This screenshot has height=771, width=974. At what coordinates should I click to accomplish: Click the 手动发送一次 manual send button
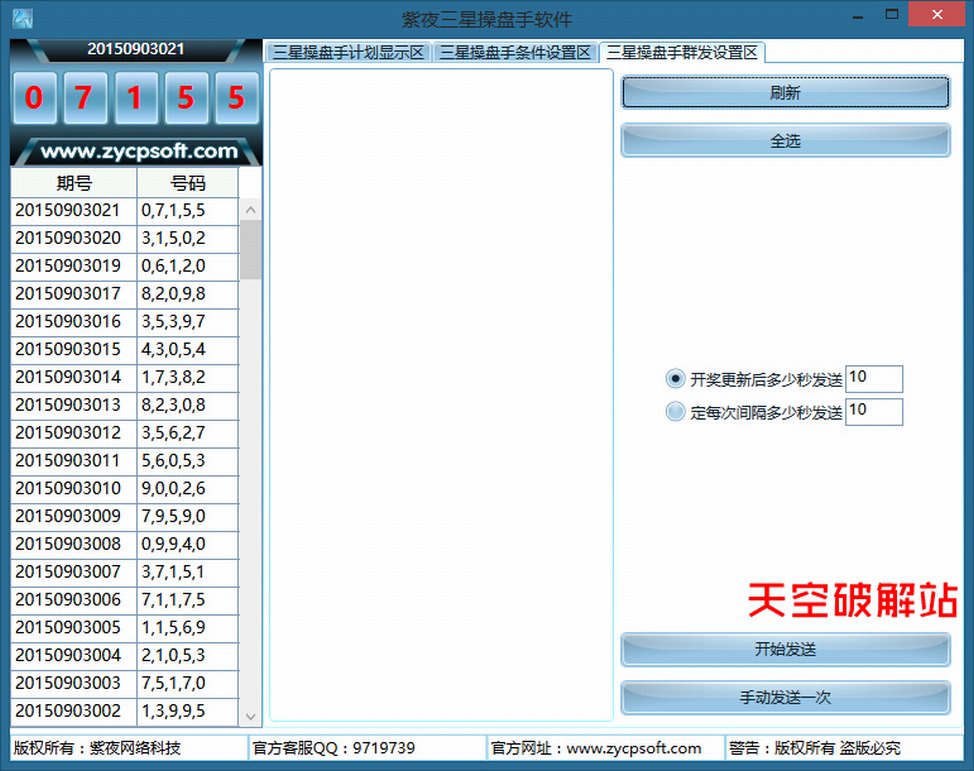[785, 697]
